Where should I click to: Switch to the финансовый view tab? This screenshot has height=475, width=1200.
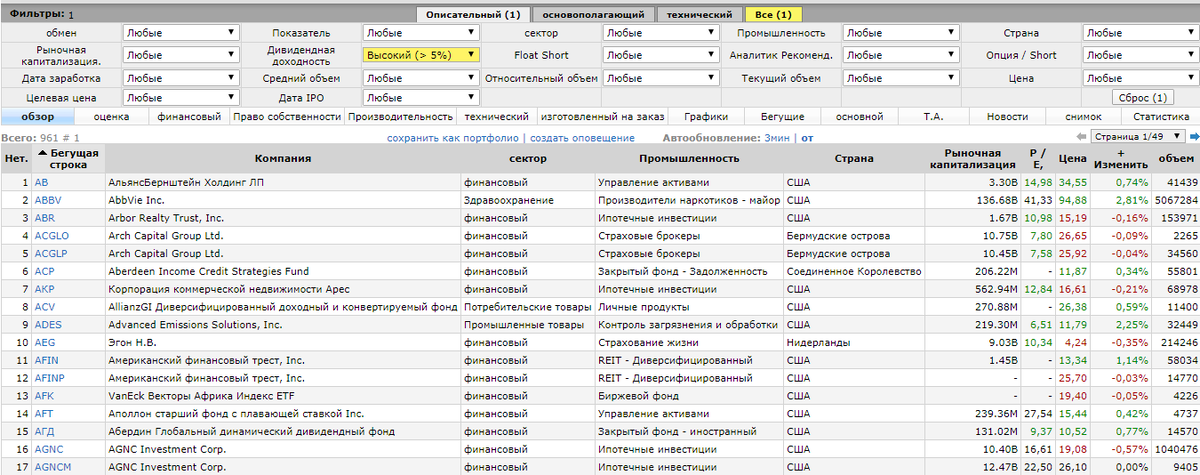point(188,117)
